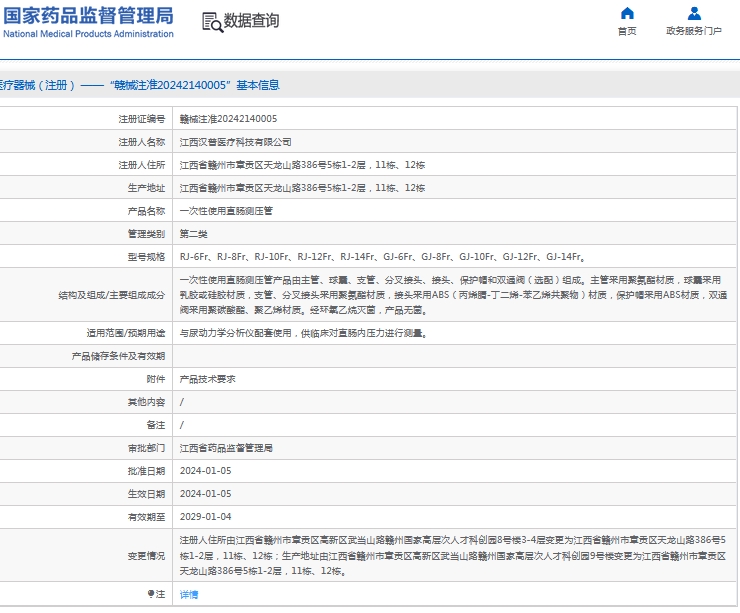Click the 批准日期 value 2024-01-05

pyautogui.click(x=206, y=471)
